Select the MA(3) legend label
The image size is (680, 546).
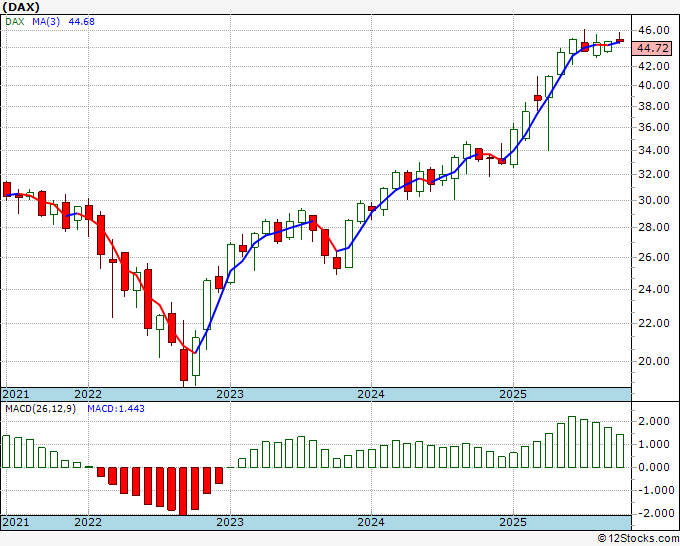[46, 22]
